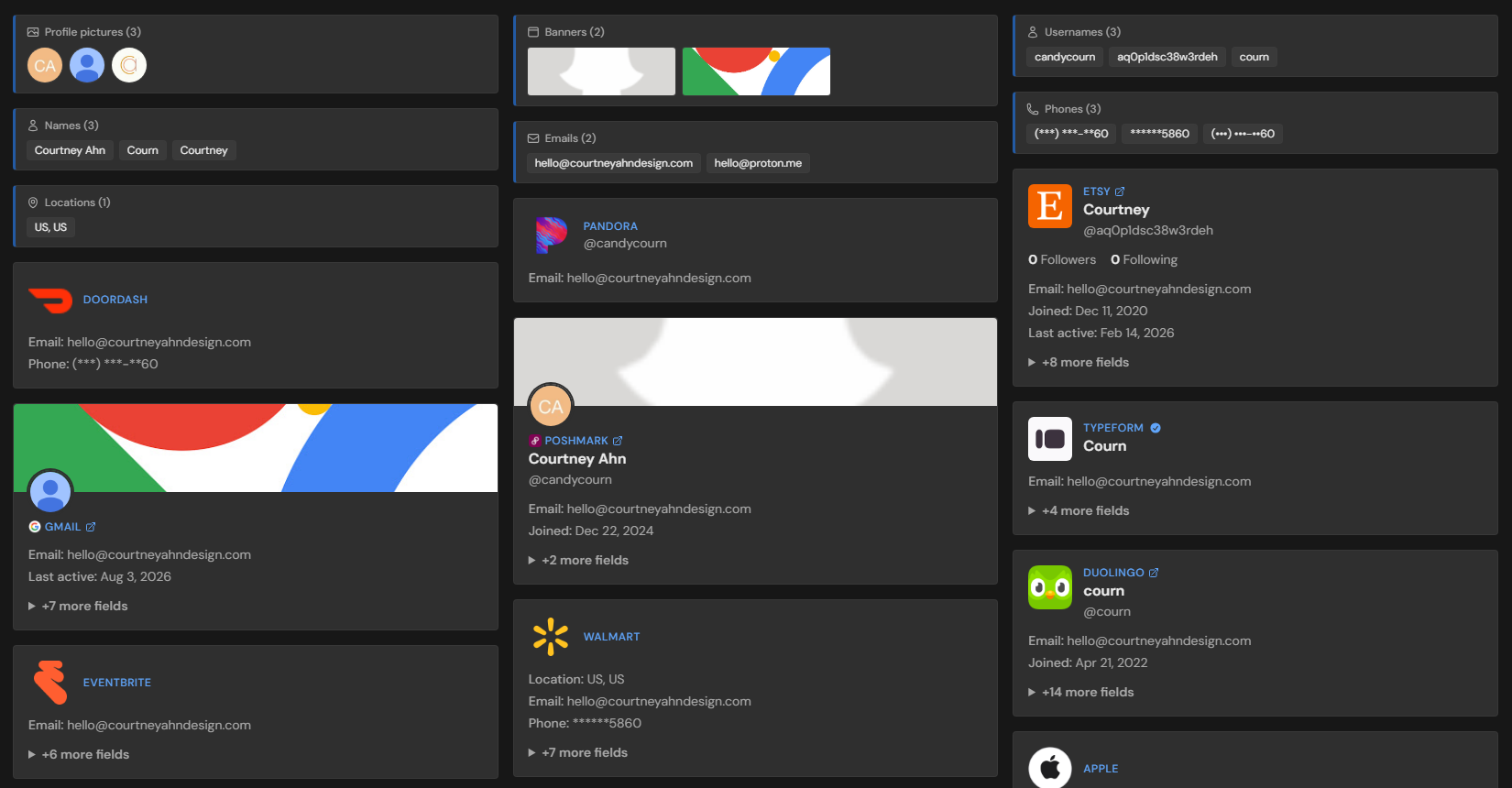1512x788 pixels.
Task: Open the colorful Google banner thumbnail
Action: click(x=756, y=71)
